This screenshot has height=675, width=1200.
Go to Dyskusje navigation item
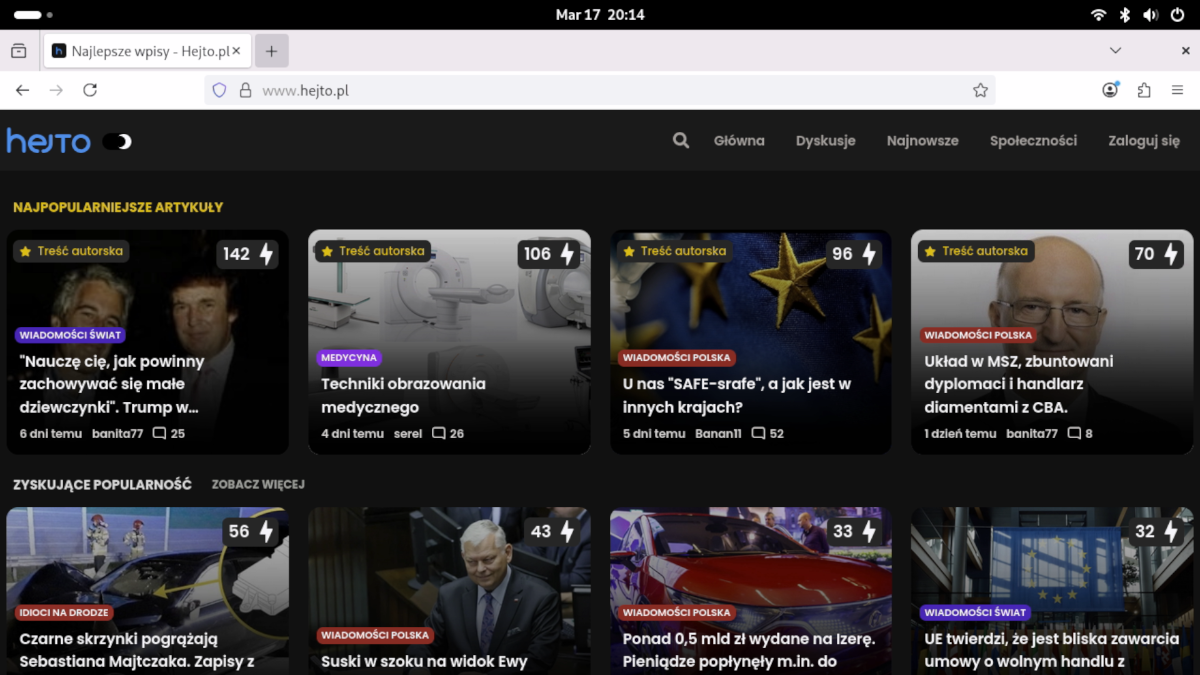[825, 141]
